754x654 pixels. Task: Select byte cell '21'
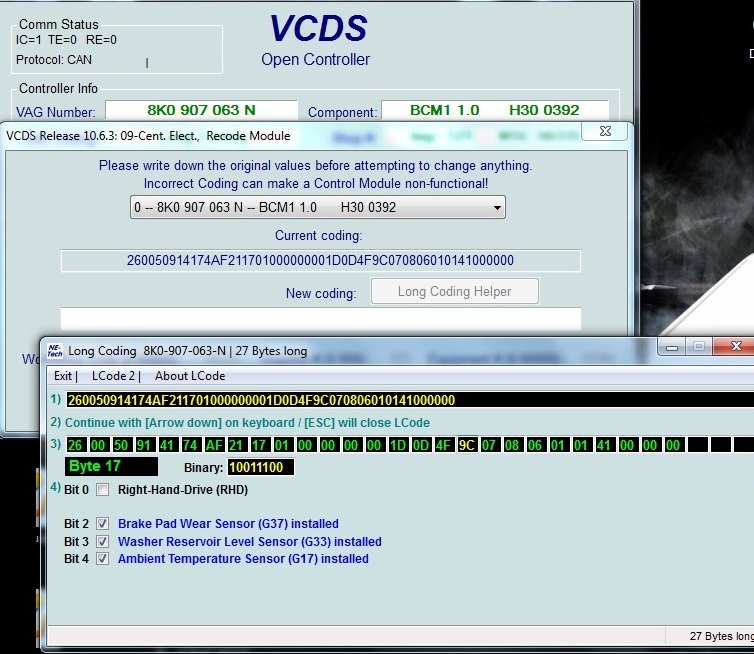236,445
